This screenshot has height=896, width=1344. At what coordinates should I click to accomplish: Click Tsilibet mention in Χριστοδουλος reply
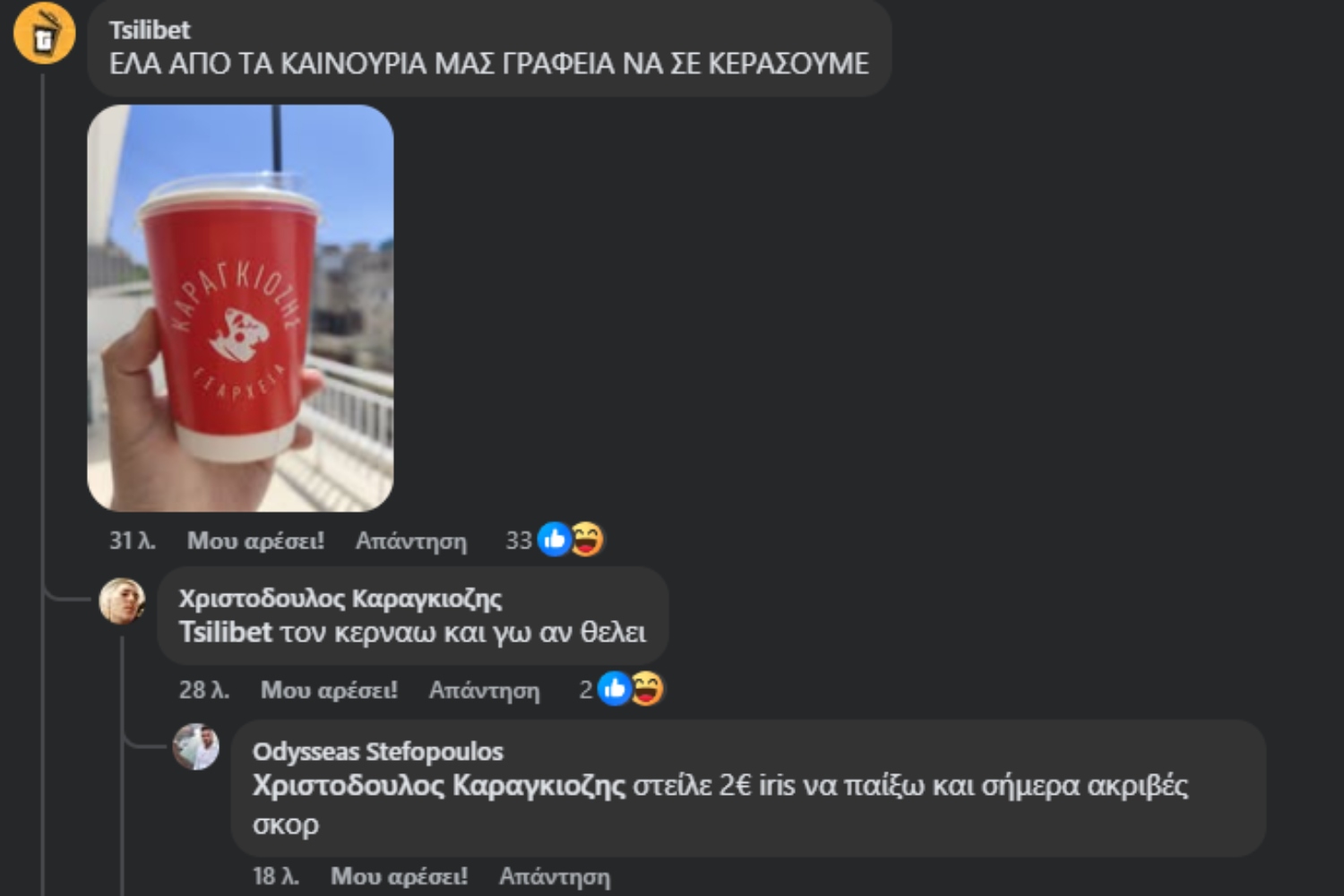226,633
